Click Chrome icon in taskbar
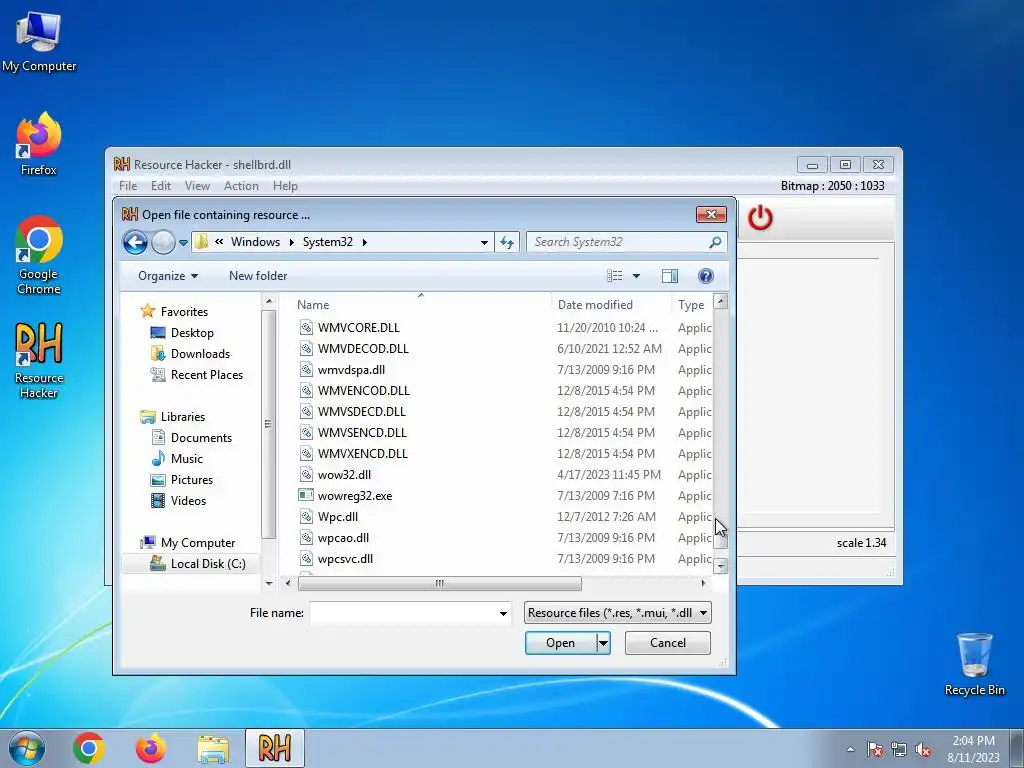 (89, 748)
